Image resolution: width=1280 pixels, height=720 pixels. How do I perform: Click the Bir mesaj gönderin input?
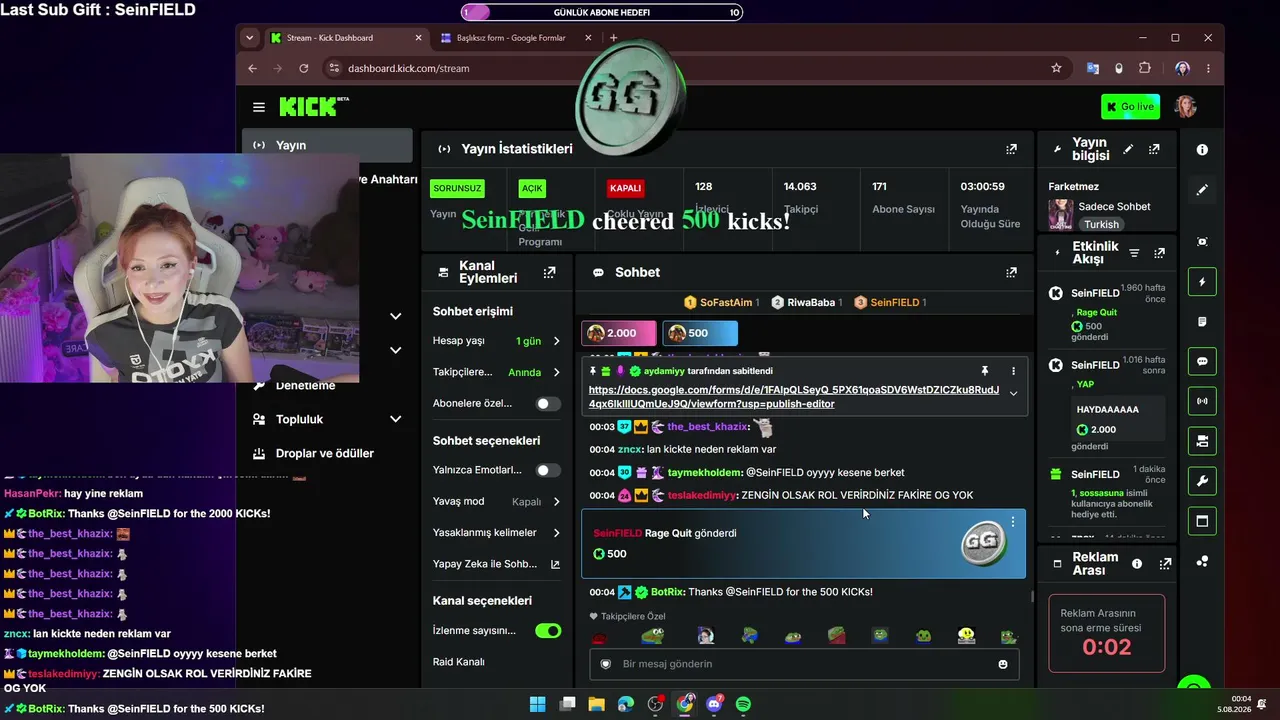804,664
